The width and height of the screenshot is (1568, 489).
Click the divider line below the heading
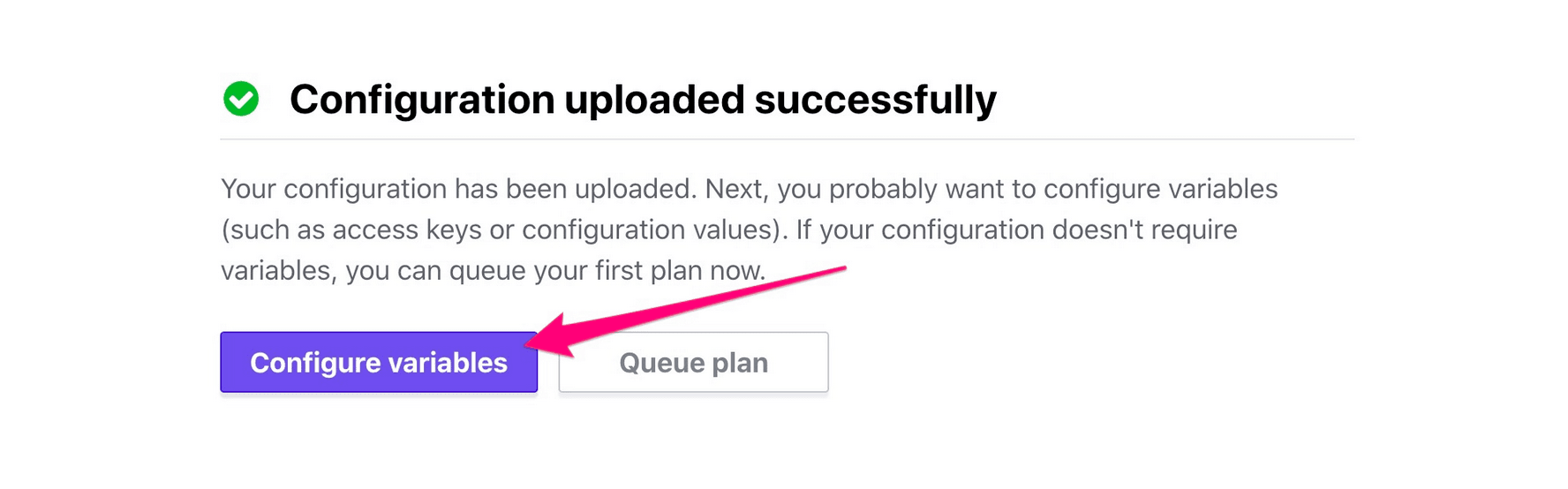(x=787, y=139)
